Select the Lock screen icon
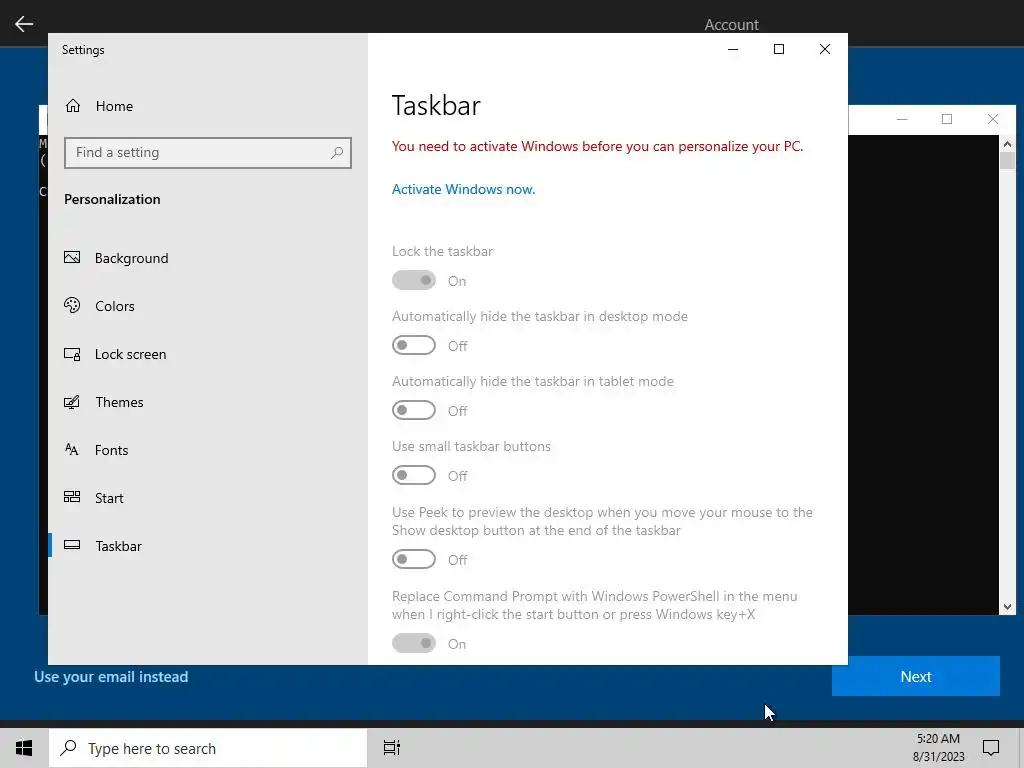 [x=72, y=354]
